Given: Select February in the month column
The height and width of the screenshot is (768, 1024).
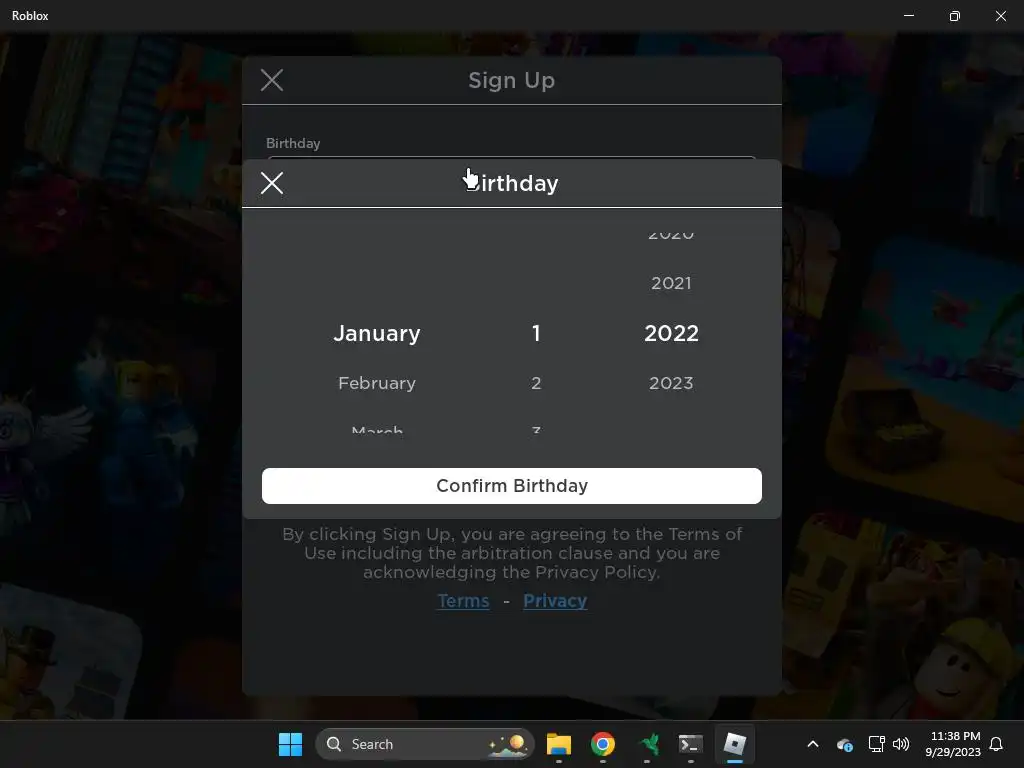Looking at the screenshot, I should tap(377, 383).
